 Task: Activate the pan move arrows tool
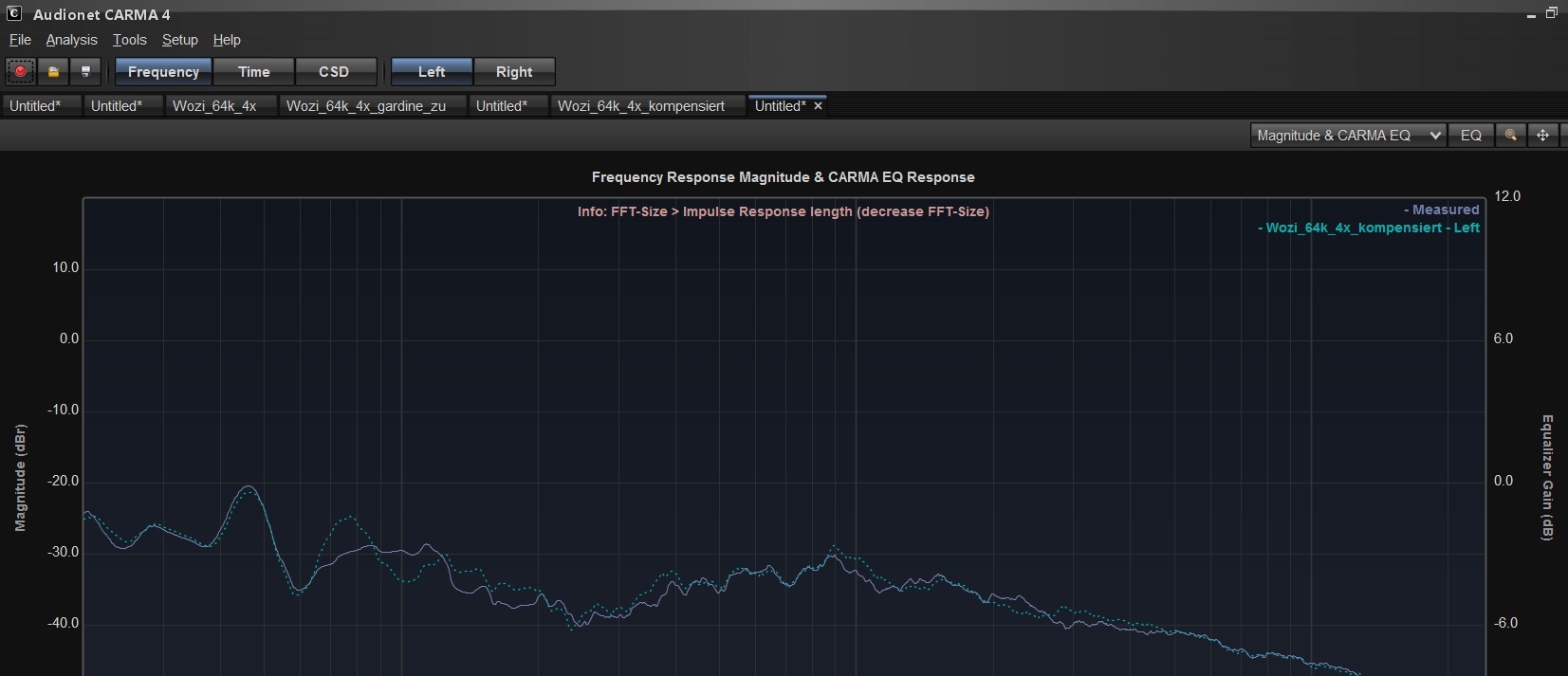[x=1542, y=136]
